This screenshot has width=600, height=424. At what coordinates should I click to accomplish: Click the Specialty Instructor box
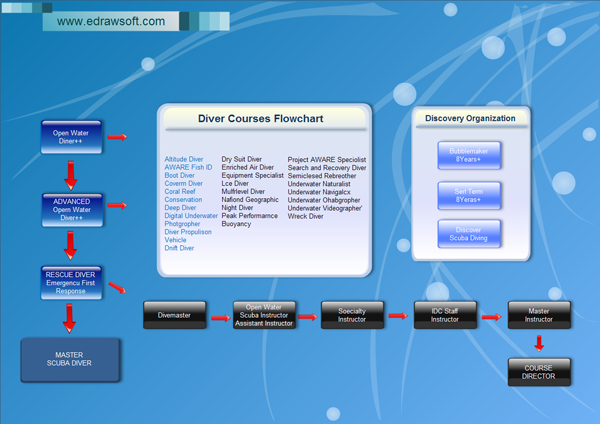tap(352, 315)
